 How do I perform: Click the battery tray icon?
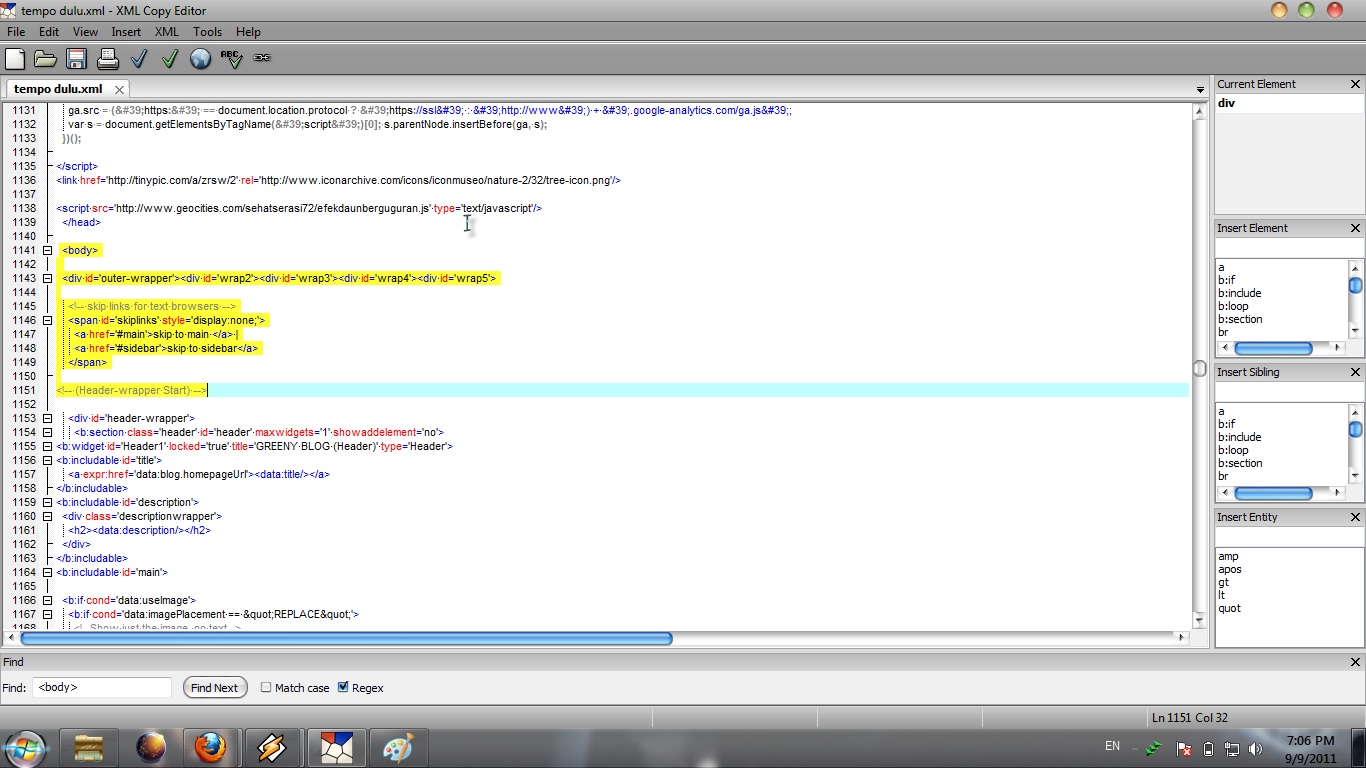(x=1208, y=748)
